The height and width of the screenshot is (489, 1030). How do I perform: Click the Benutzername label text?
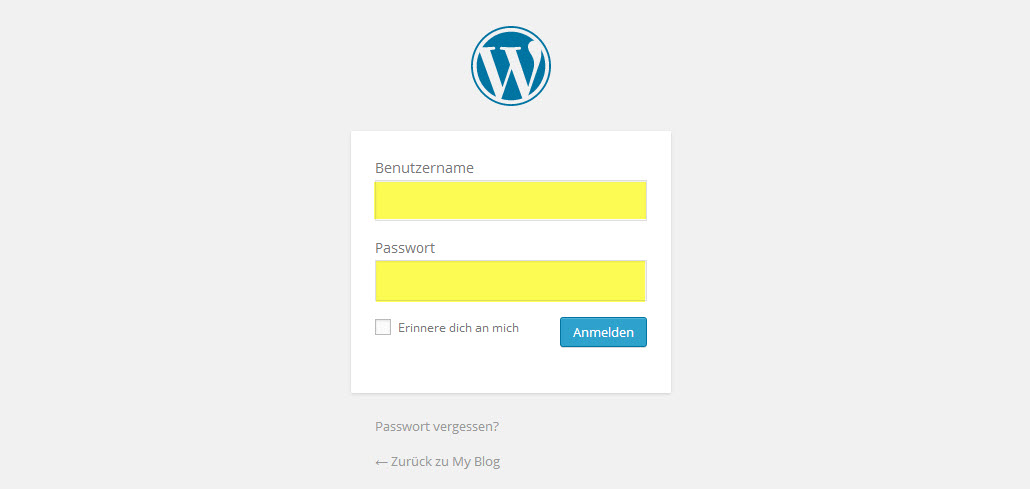point(424,168)
